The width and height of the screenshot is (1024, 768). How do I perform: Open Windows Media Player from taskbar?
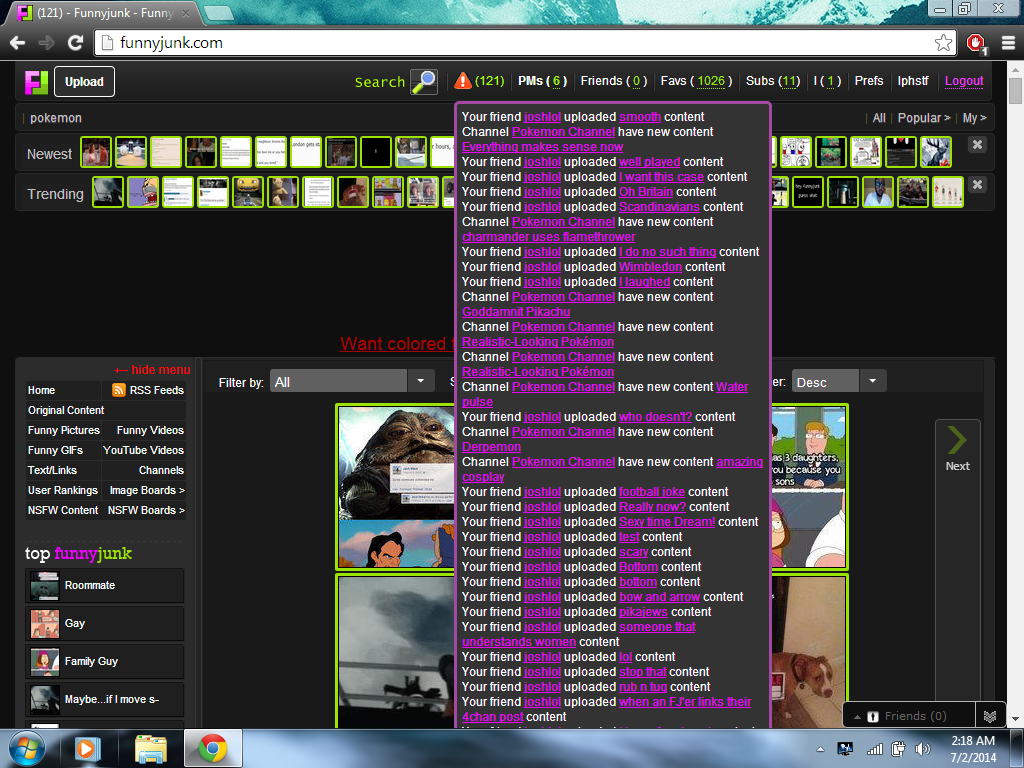tap(87, 748)
